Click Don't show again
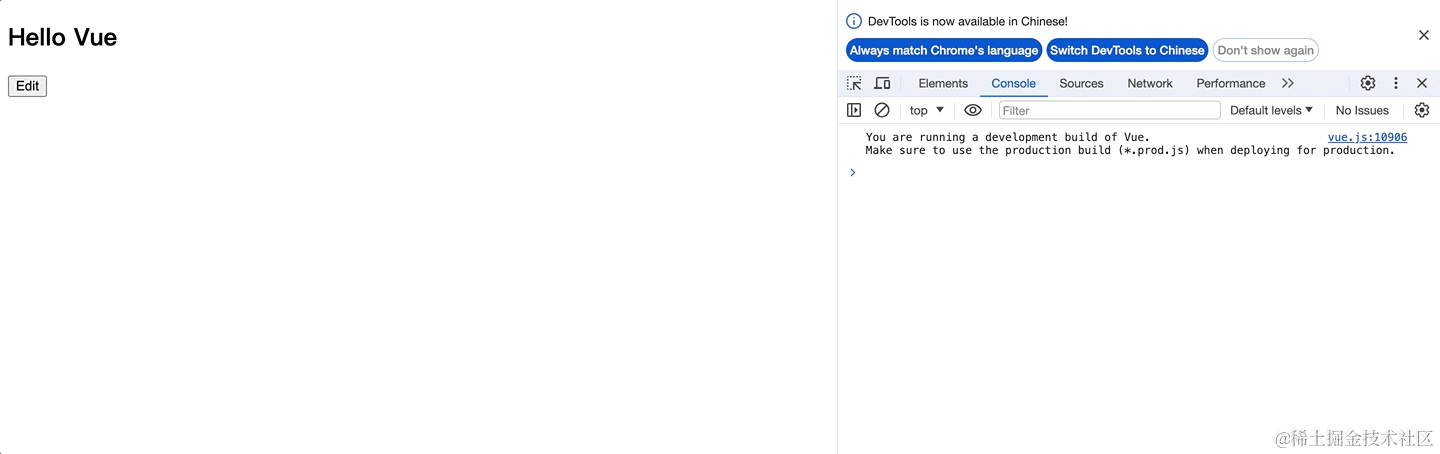1440x454 pixels. pyautogui.click(x=1265, y=50)
